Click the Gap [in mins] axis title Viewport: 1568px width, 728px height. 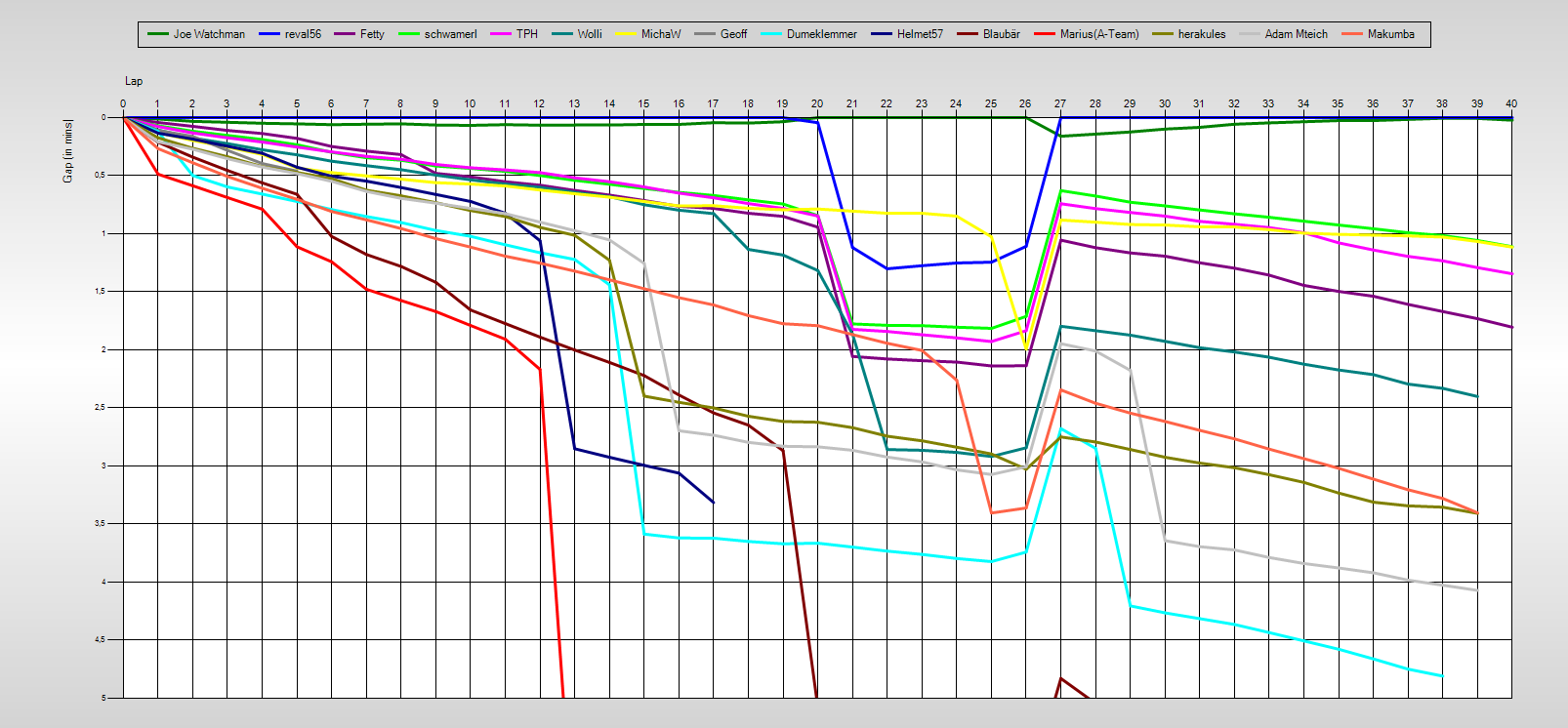(x=68, y=150)
